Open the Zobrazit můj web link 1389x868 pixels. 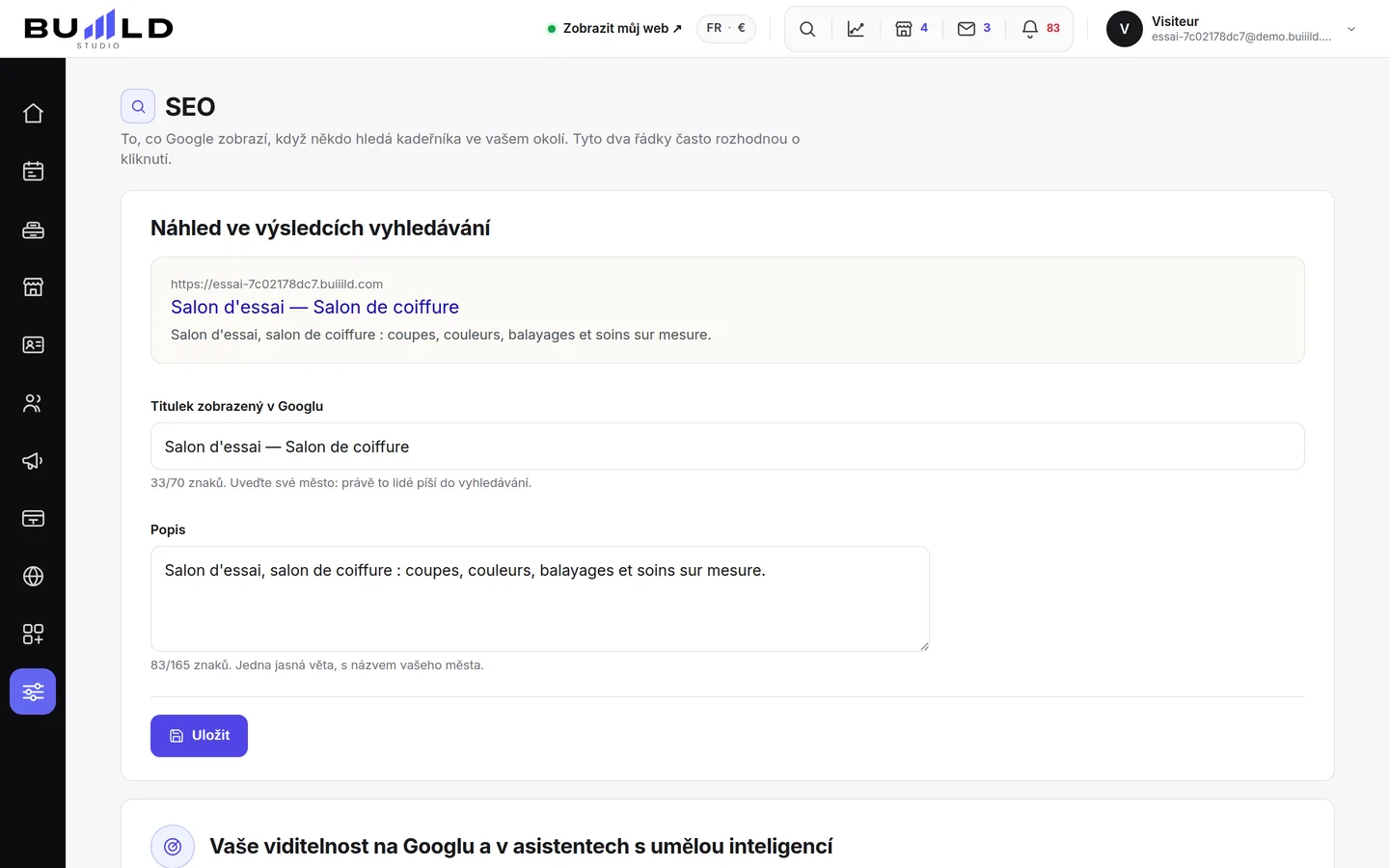(614, 29)
